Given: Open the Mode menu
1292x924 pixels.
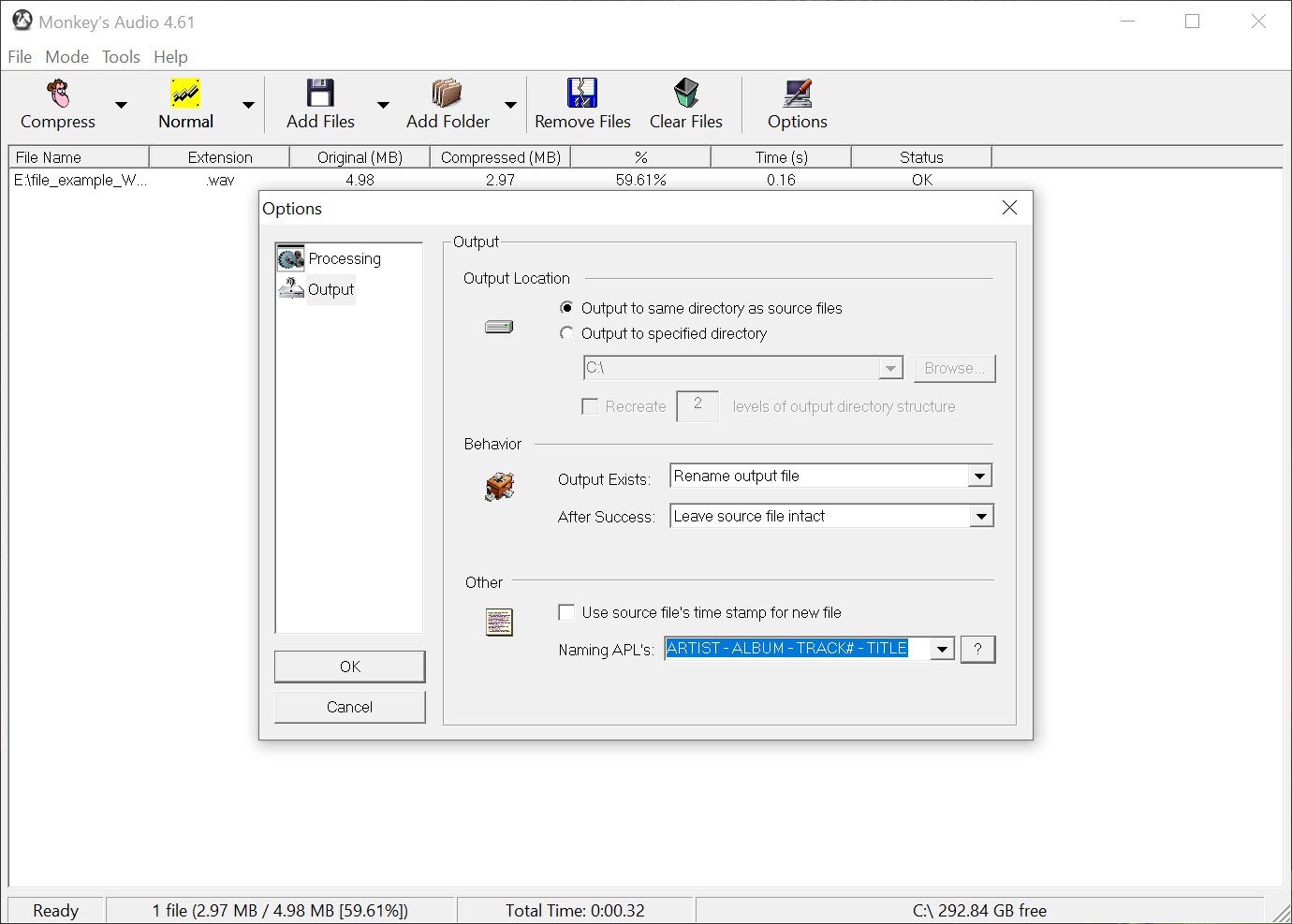Looking at the screenshot, I should point(66,57).
